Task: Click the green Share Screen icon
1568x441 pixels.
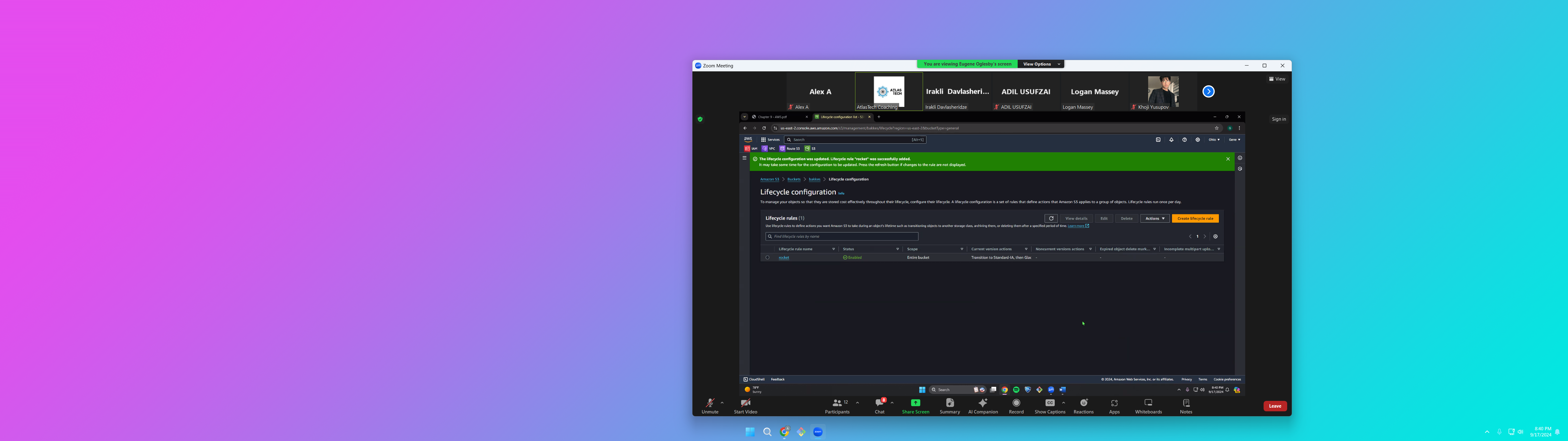Action: click(915, 403)
